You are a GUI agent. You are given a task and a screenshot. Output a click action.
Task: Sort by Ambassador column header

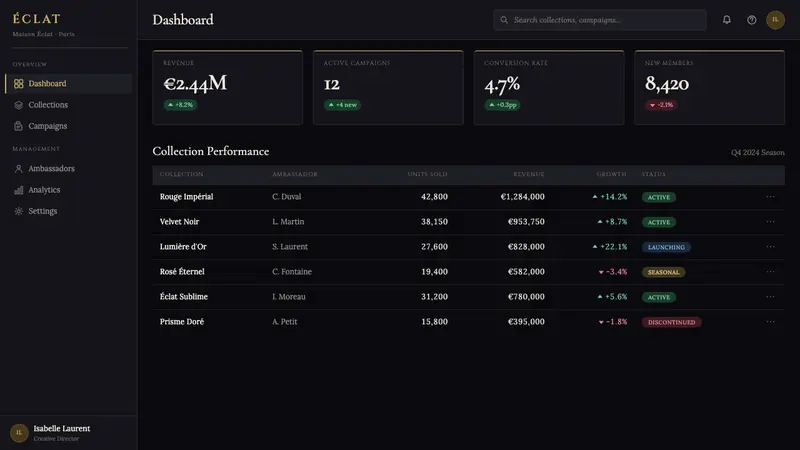click(x=294, y=174)
